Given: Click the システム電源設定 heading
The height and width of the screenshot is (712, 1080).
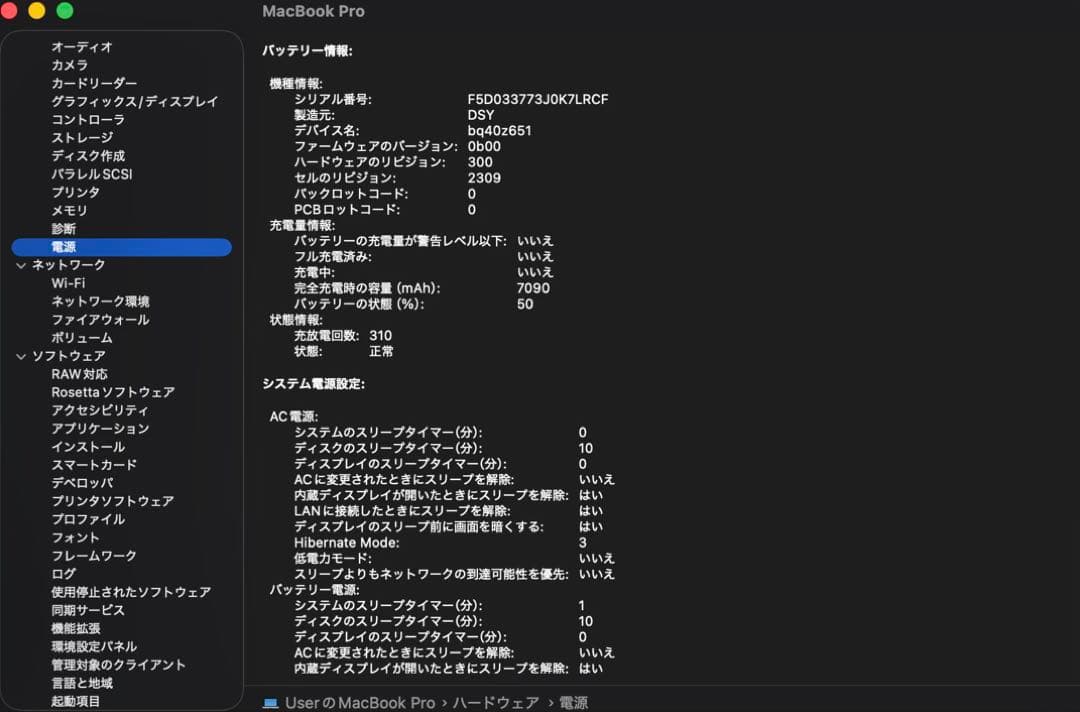Looking at the screenshot, I should (x=313, y=384).
